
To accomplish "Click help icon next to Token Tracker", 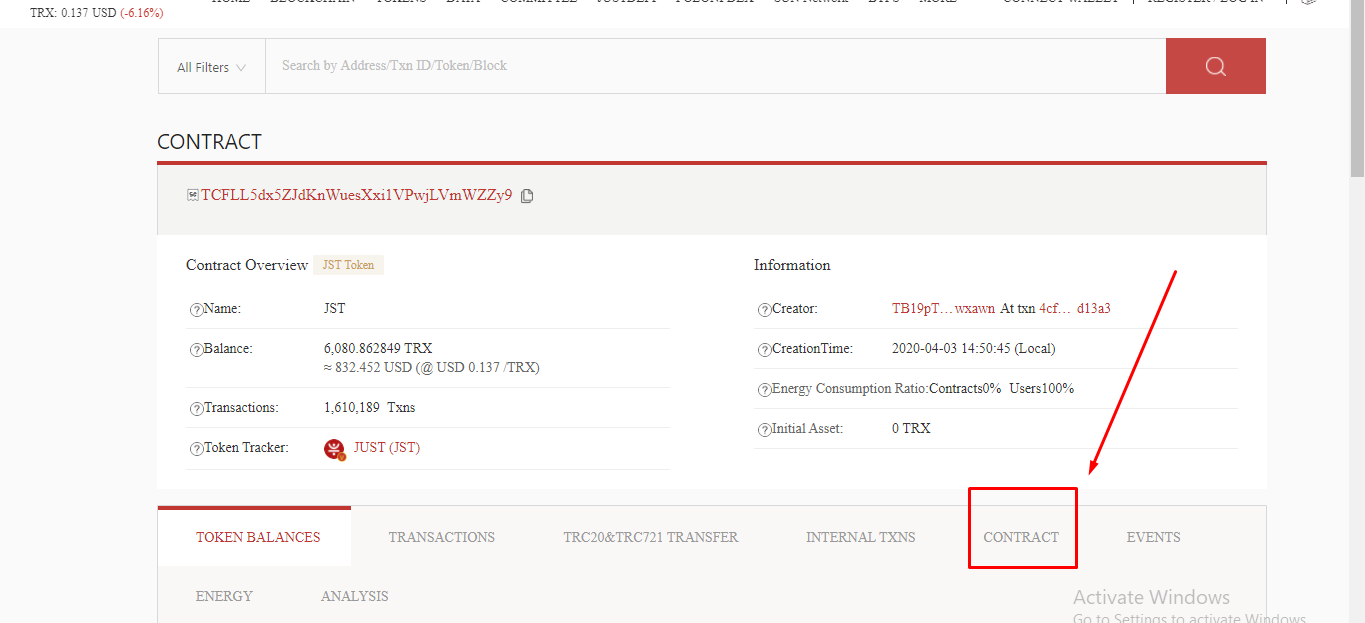I will click(x=196, y=449).
